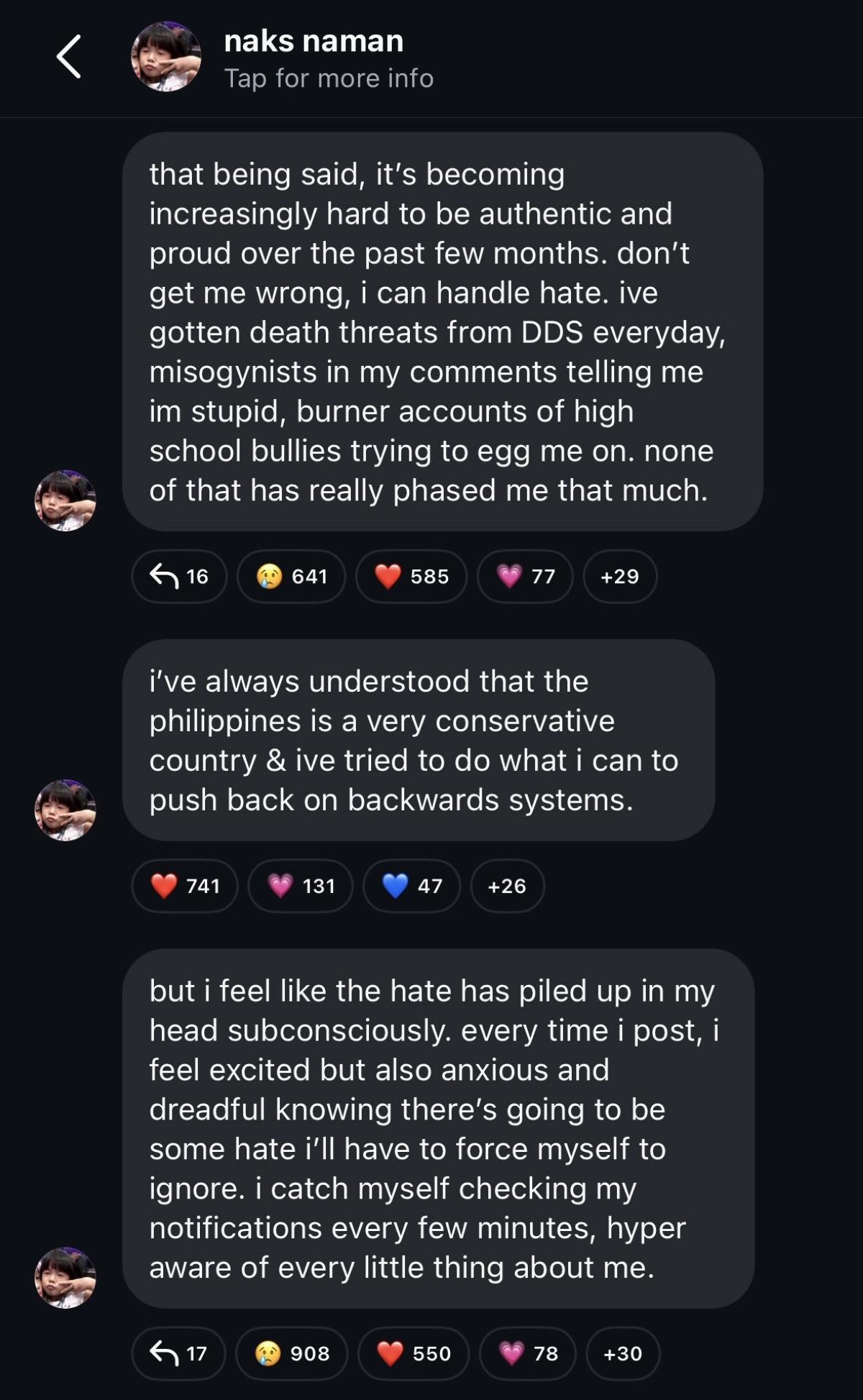Expand the +29 more reactions
Screen dimensions: 863x1400
619,576
